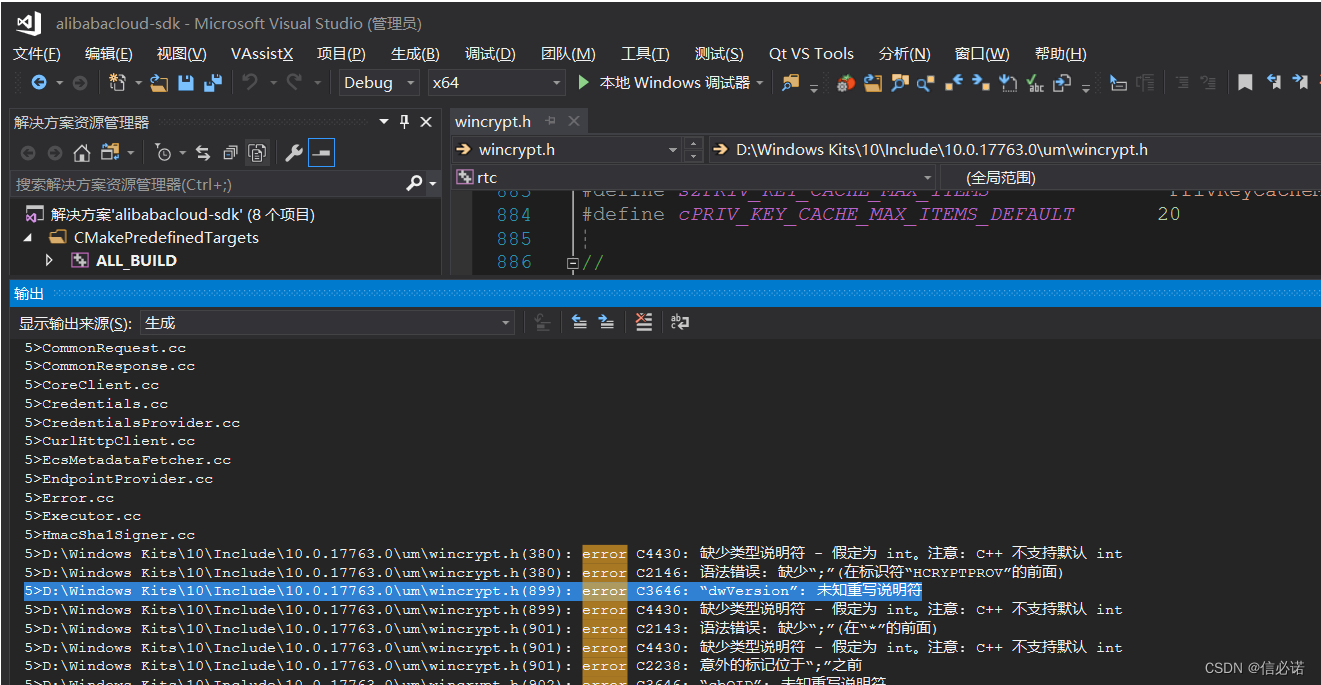Click the Save All icon
The image size is (1321, 685).
coord(213,83)
